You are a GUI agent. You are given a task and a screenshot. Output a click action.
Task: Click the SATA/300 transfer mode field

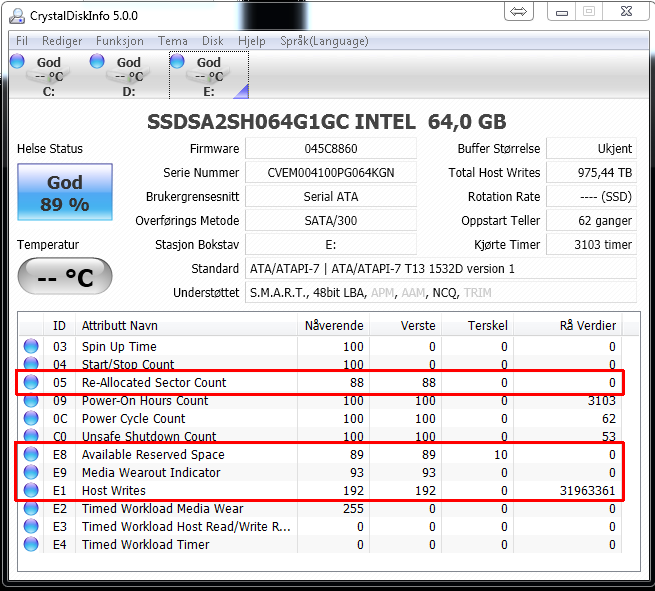(330, 221)
